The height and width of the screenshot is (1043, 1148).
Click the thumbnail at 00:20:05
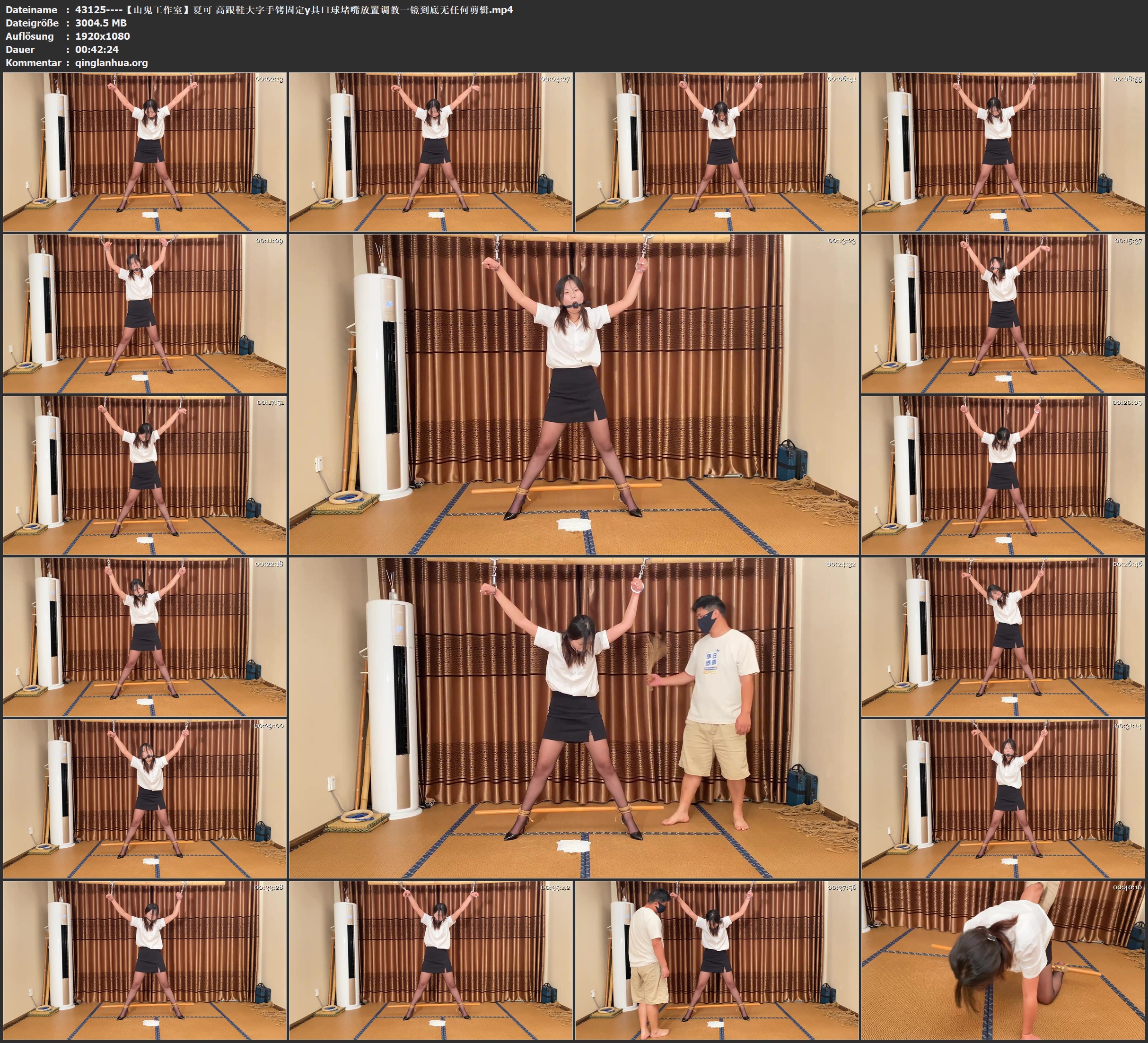click(x=1003, y=475)
